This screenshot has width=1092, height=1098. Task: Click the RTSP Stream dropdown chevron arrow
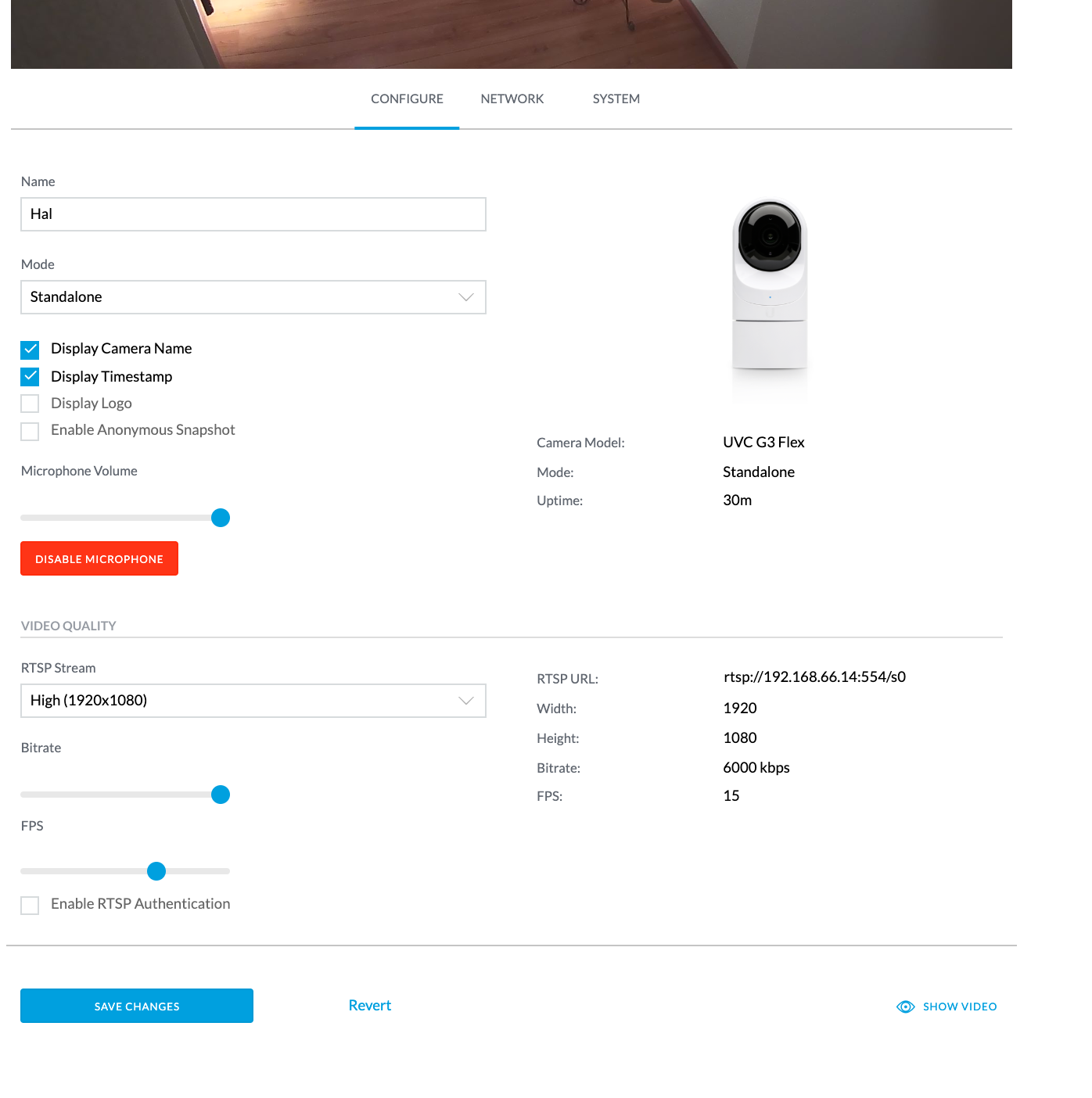point(466,701)
